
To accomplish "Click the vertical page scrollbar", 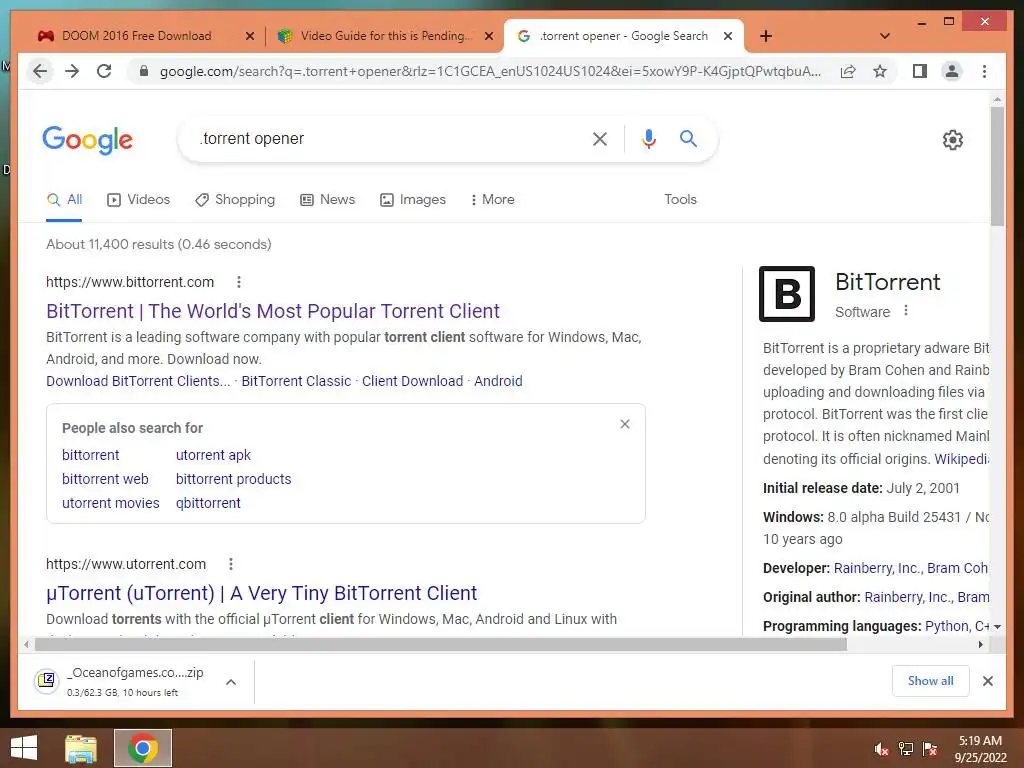I will pos(997,167).
